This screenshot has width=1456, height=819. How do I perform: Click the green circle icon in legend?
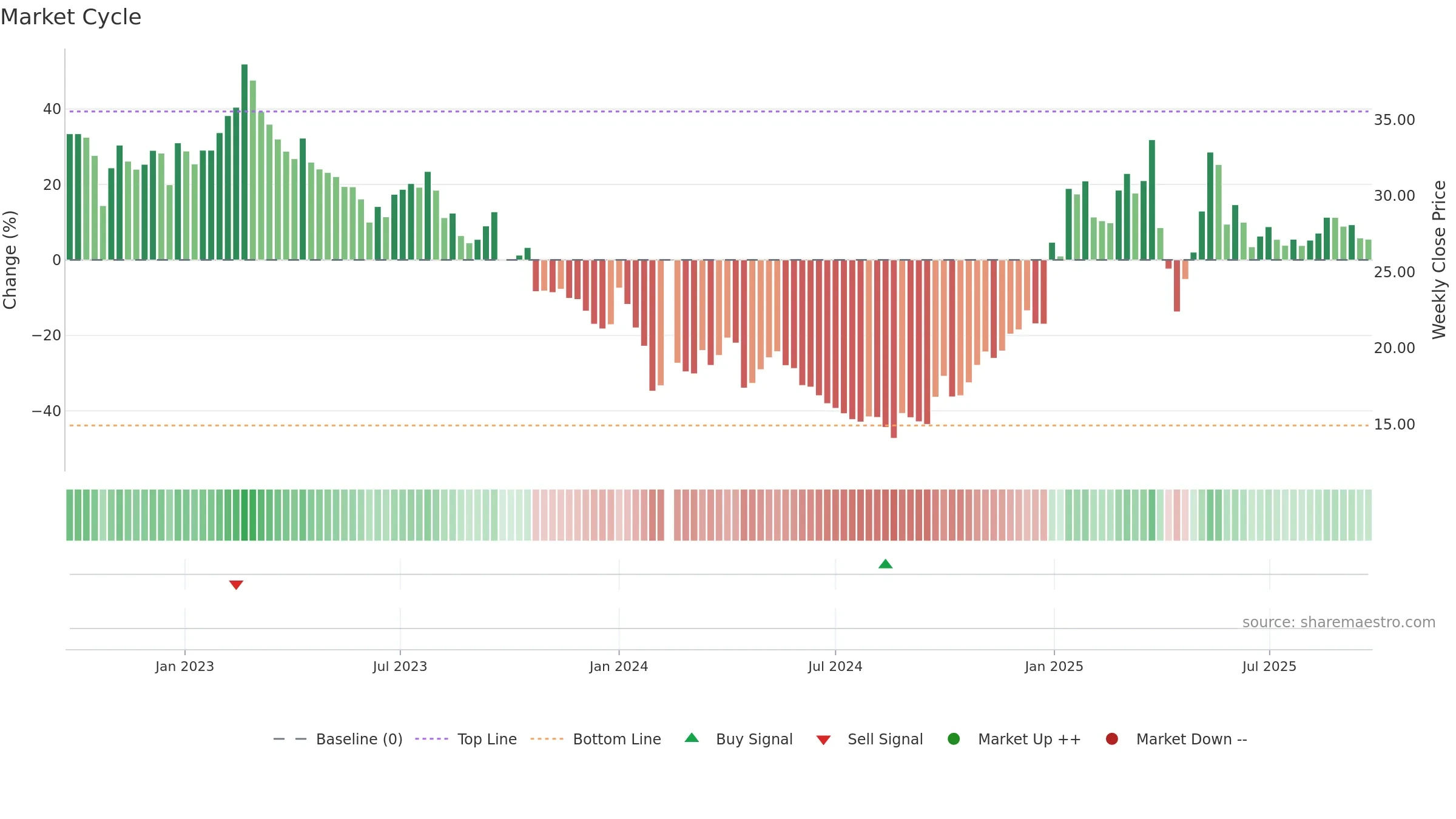tap(954, 739)
